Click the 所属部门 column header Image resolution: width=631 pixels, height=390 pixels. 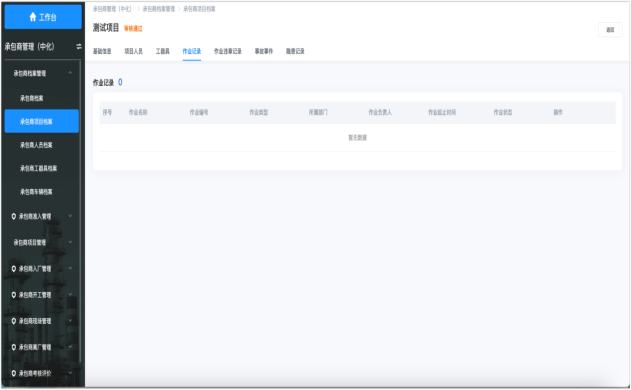coord(318,112)
